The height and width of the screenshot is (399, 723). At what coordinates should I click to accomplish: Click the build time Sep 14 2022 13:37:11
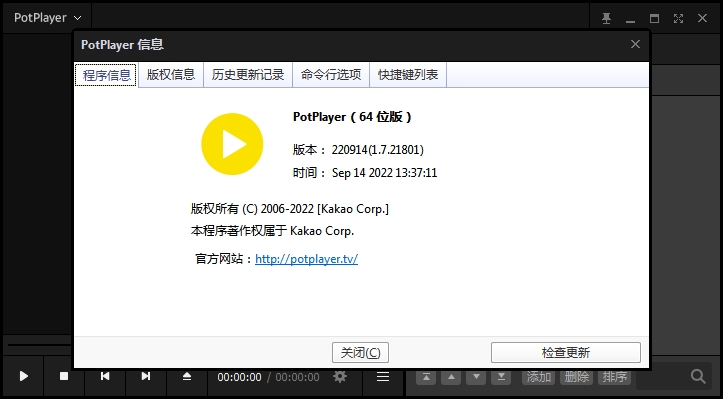coord(385,173)
